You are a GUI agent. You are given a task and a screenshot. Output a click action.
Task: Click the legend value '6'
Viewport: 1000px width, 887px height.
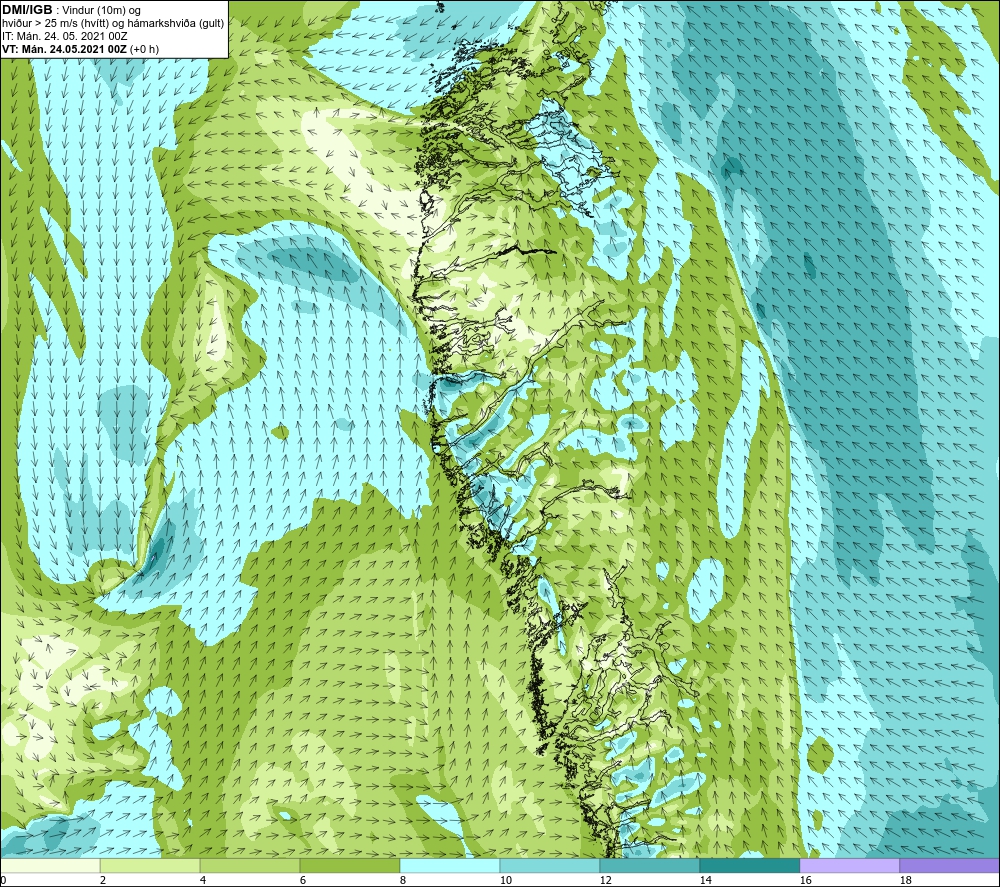(303, 881)
